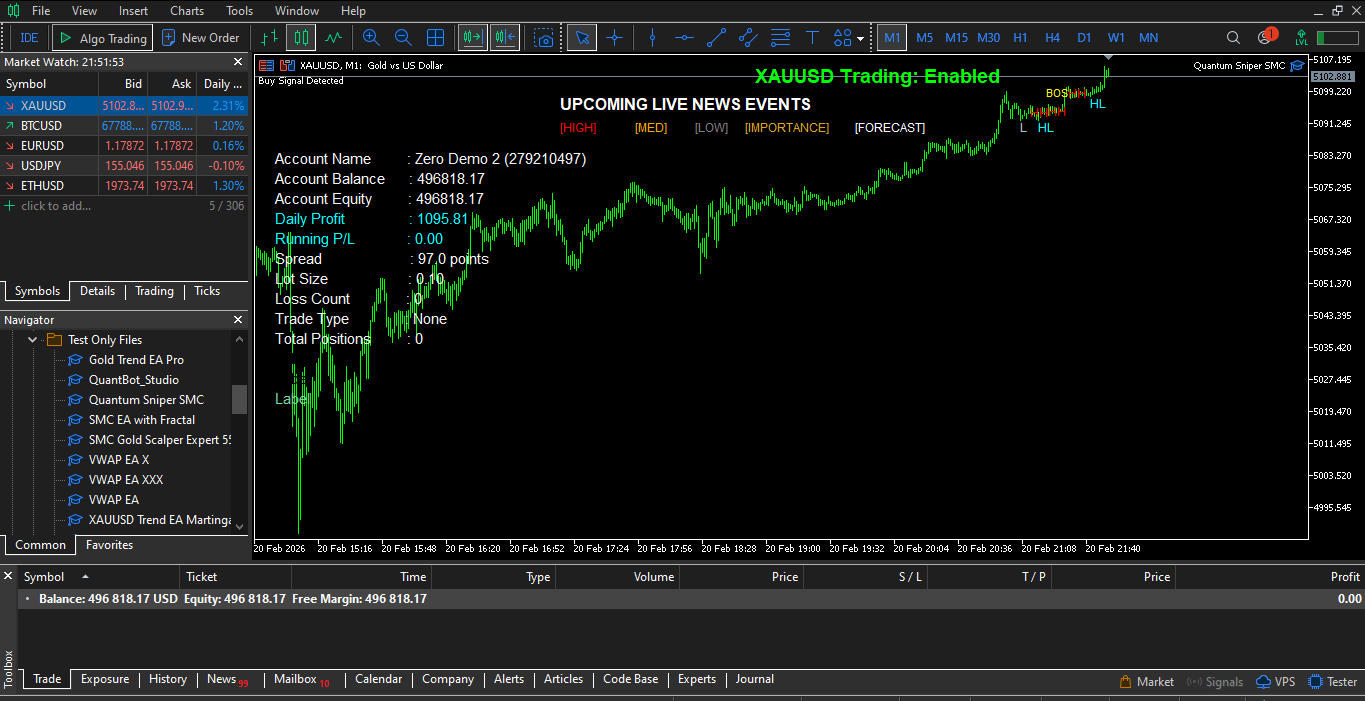Click the Quantum Sniper SMC expert hat icon
Image resolution: width=1365 pixels, height=701 pixels.
(x=1297, y=65)
